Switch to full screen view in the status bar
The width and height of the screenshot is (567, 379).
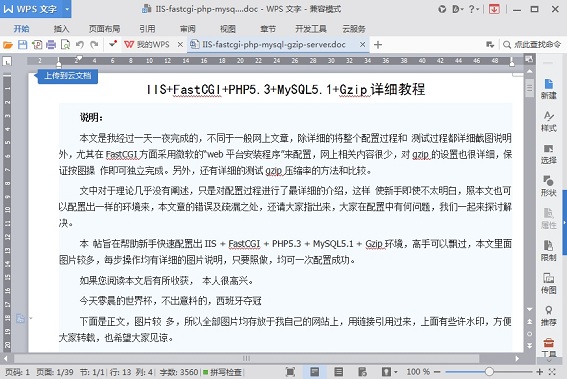[x=290, y=372]
